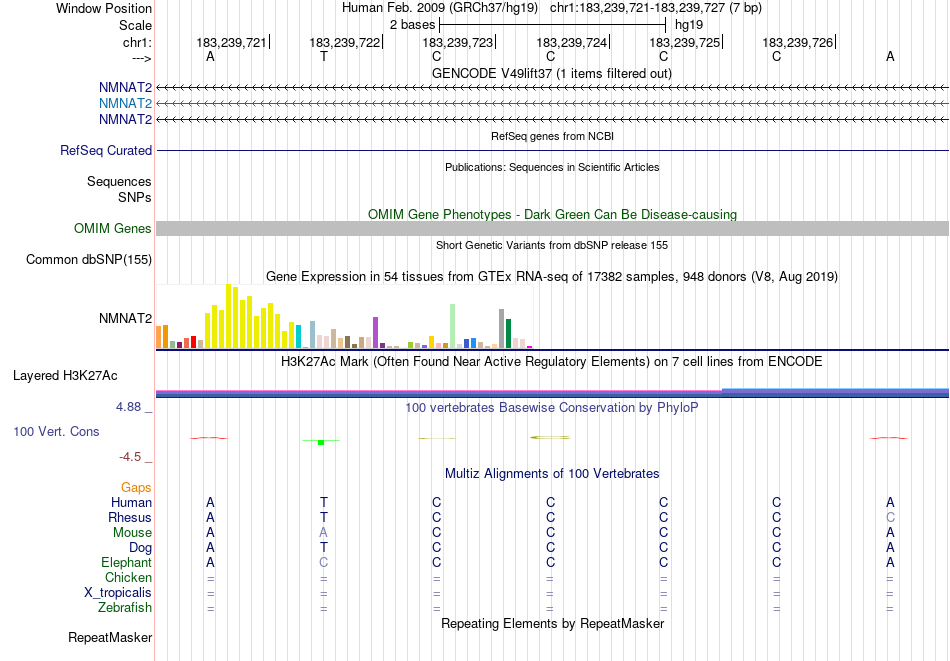Click the X_tropicalis alignment row label
The image size is (950, 661).
coord(118,593)
